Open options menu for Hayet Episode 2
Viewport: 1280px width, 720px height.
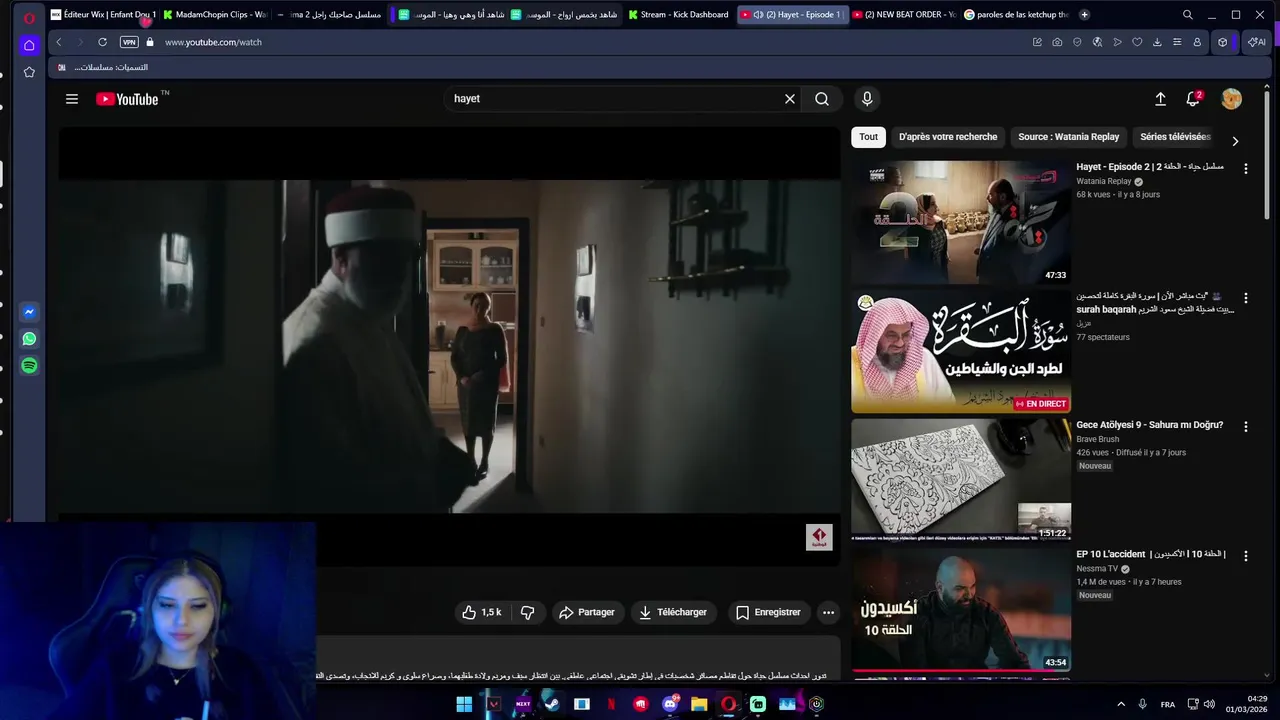click(1246, 169)
